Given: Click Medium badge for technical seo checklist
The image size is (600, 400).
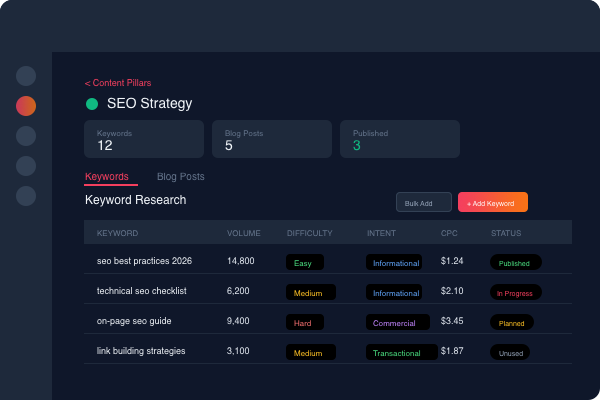Looking at the screenshot, I should tap(311, 292).
